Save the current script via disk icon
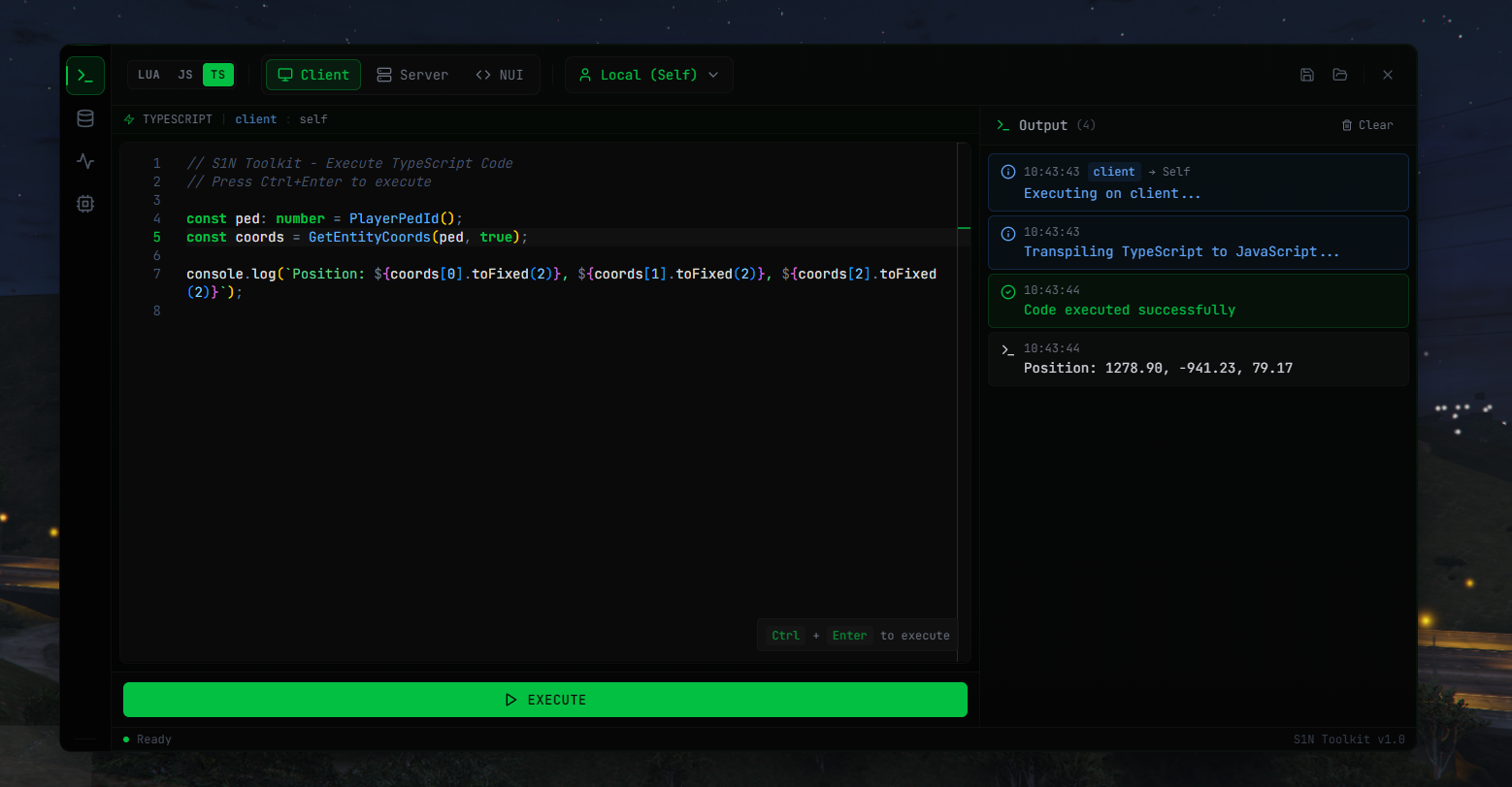The height and width of the screenshot is (787, 1512). click(1306, 75)
